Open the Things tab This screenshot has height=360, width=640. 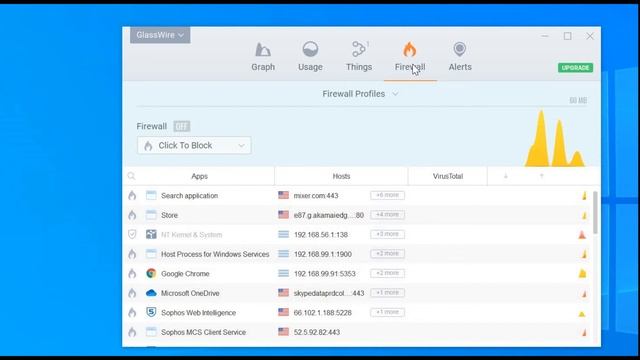click(x=359, y=57)
